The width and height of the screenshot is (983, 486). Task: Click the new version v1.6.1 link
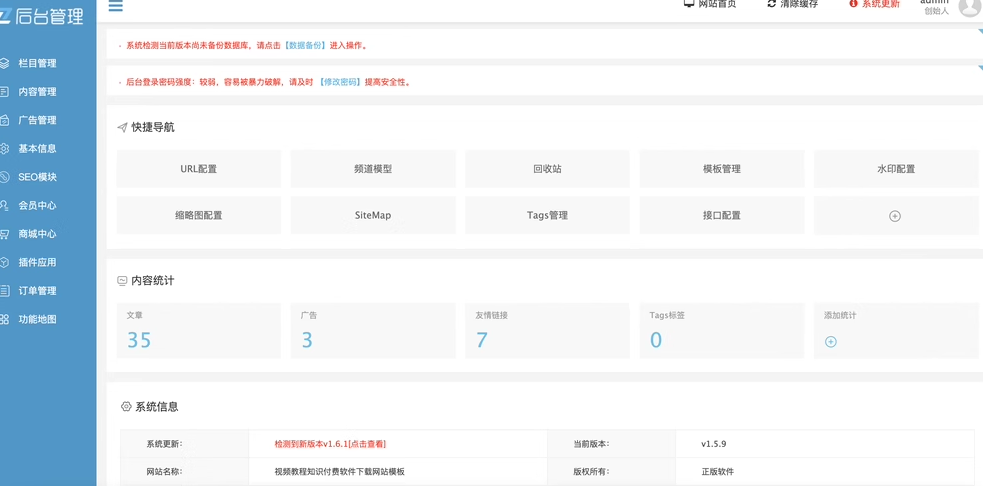click(330, 443)
